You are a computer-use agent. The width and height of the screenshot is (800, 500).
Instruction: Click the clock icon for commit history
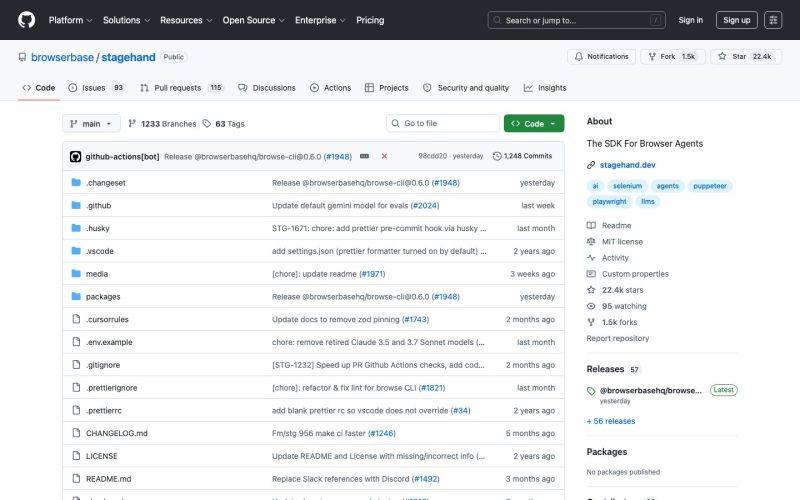(497, 156)
